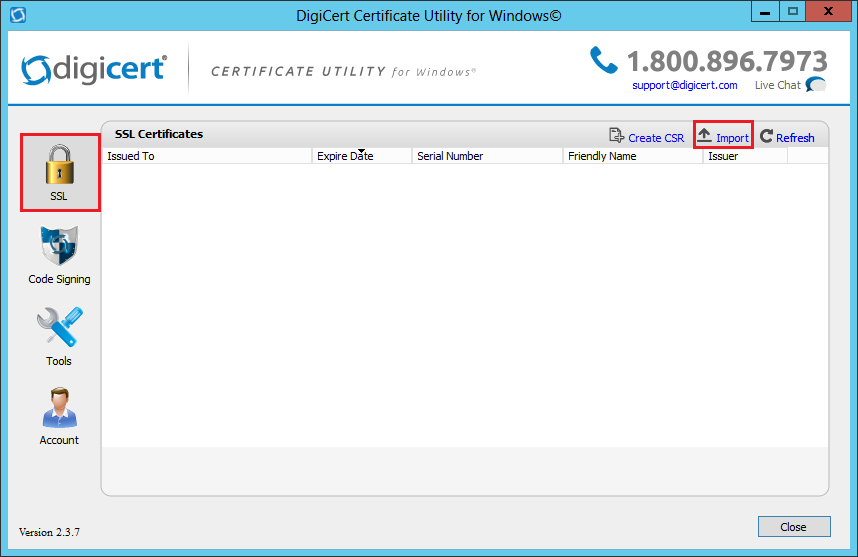Image resolution: width=858 pixels, height=557 pixels.
Task: Email support@digicert.com link
Action: pyautogui.click(x=684, y=85)
